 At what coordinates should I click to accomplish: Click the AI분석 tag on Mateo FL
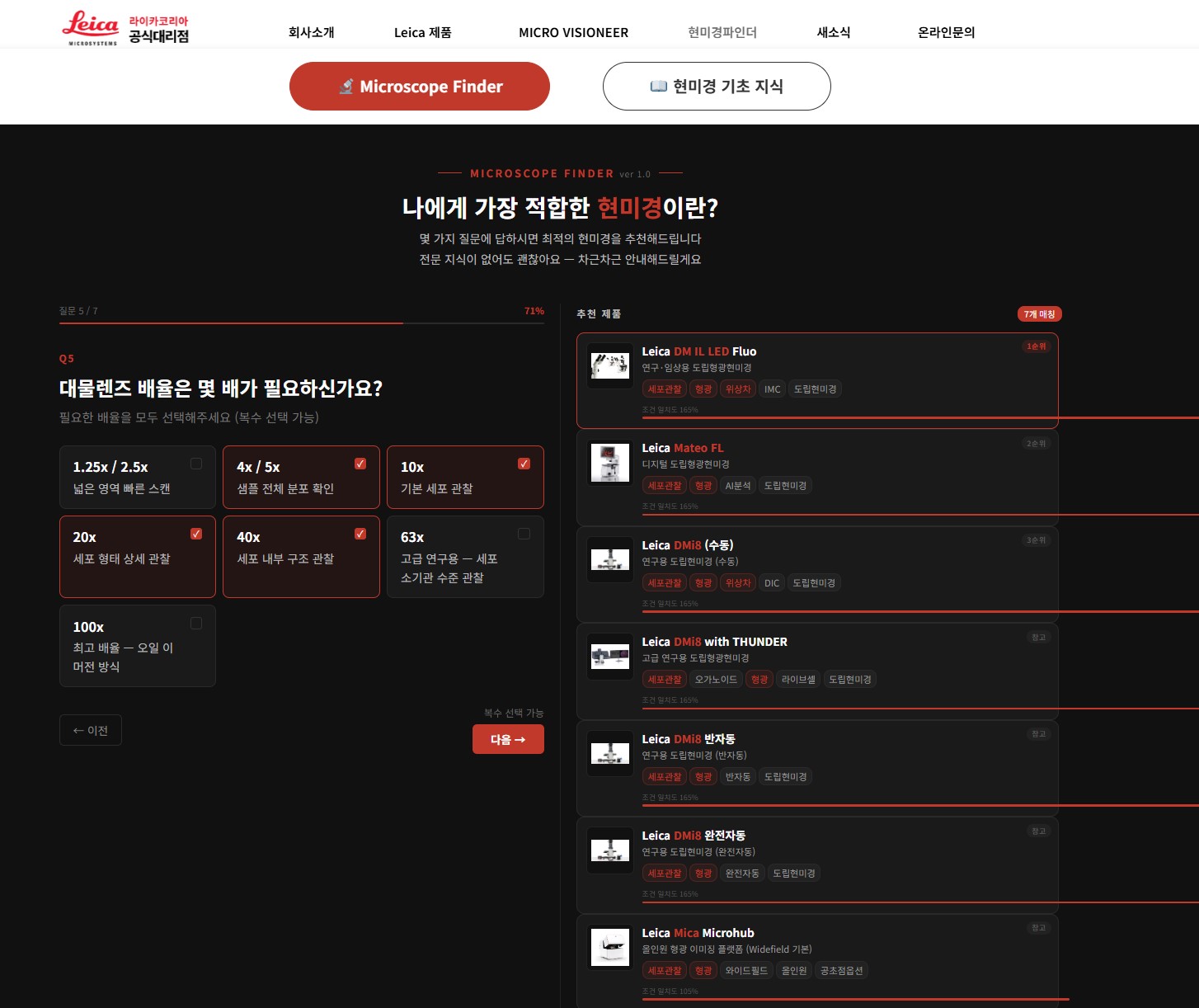click(738, 486)
